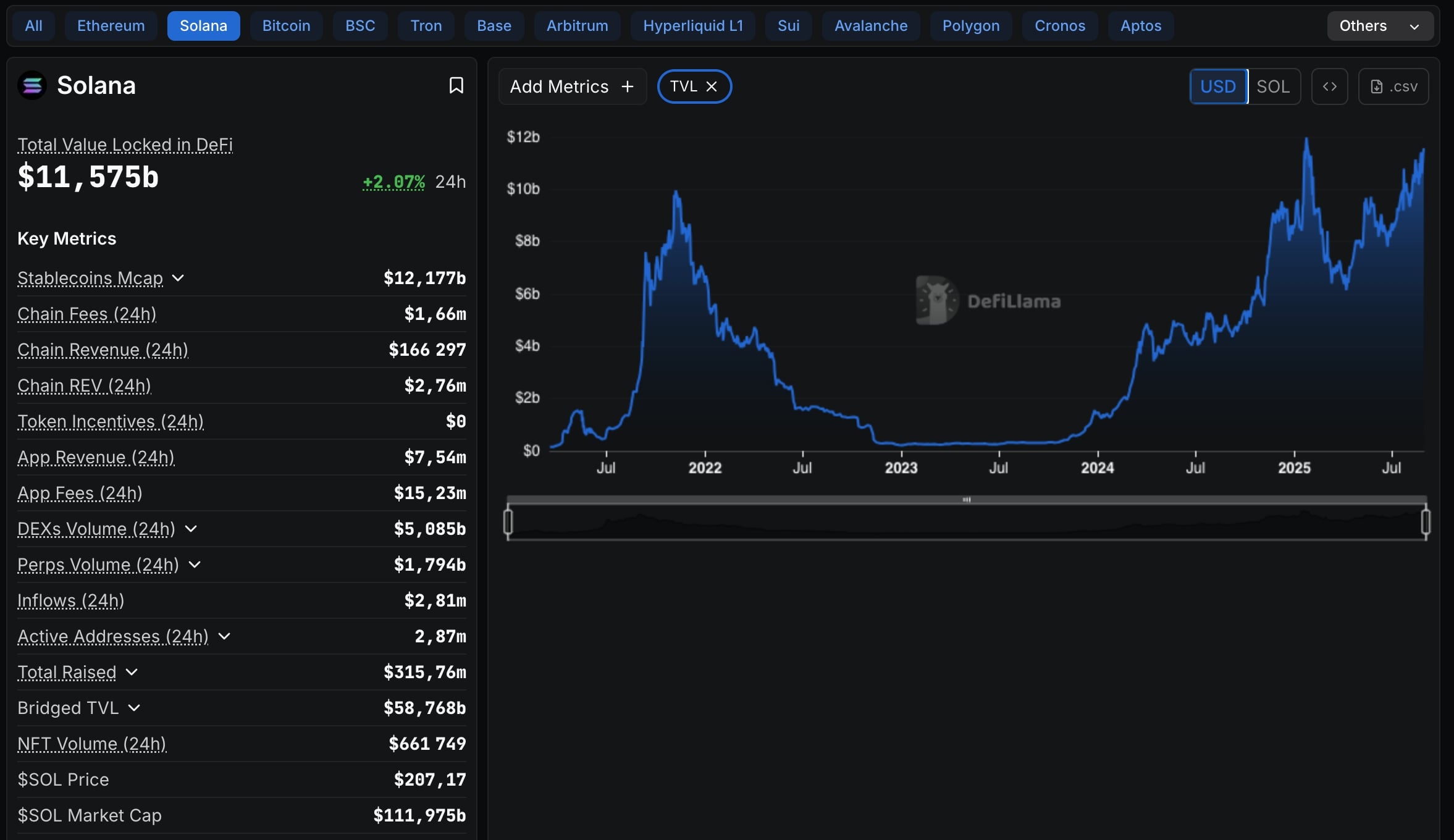Screen dimensions: 1454x840
Task: Click the chart peak near 2025
Action: point(1306,140)
